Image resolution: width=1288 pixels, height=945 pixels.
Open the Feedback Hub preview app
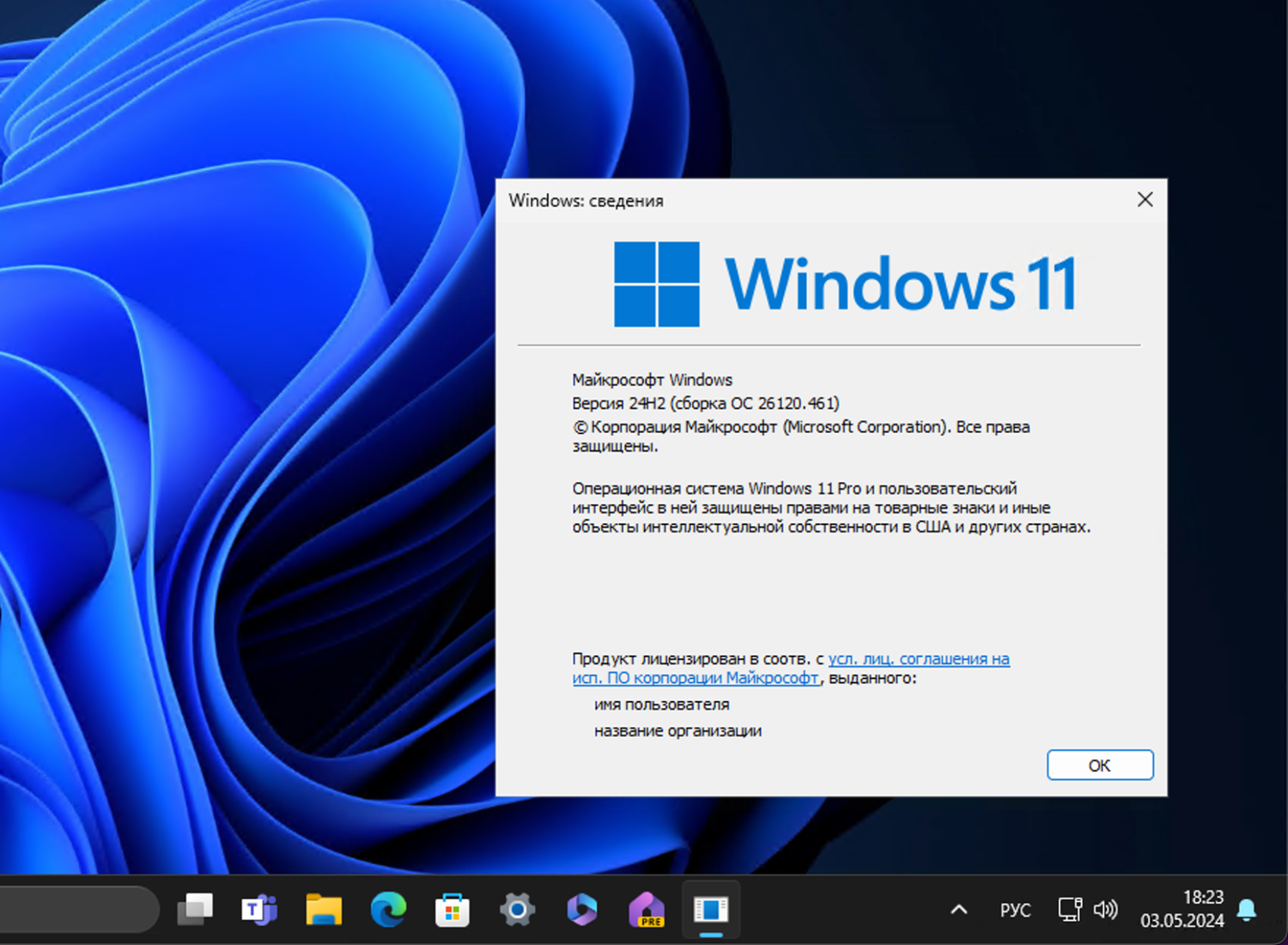[646, 909]
